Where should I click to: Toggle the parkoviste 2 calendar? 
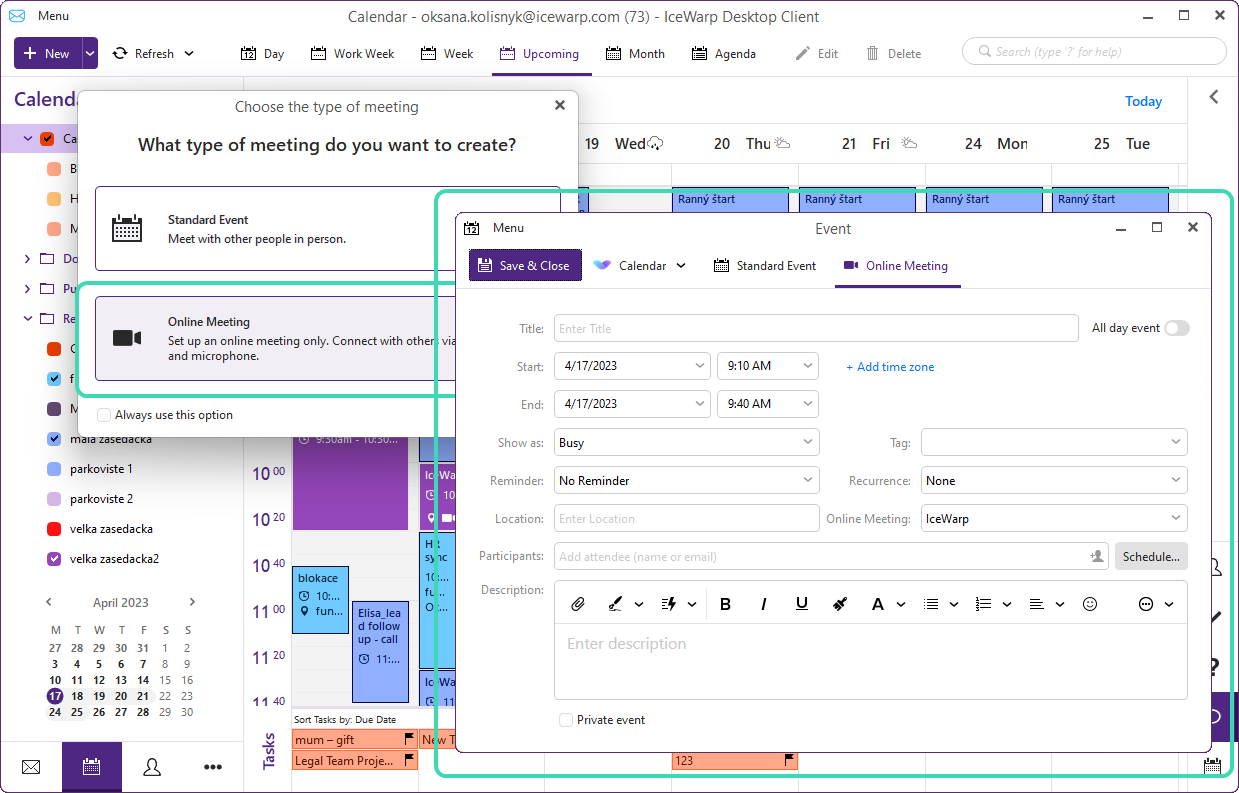coord(55,499)
